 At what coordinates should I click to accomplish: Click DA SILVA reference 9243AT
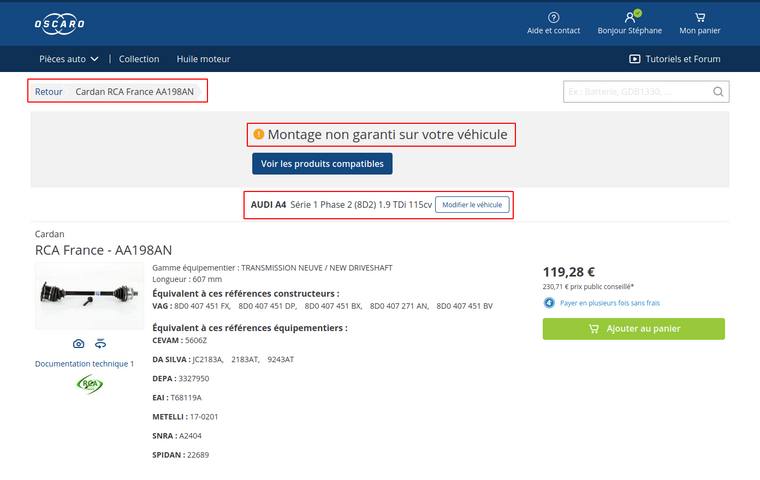pyautogui.click(x=281, y=359)
